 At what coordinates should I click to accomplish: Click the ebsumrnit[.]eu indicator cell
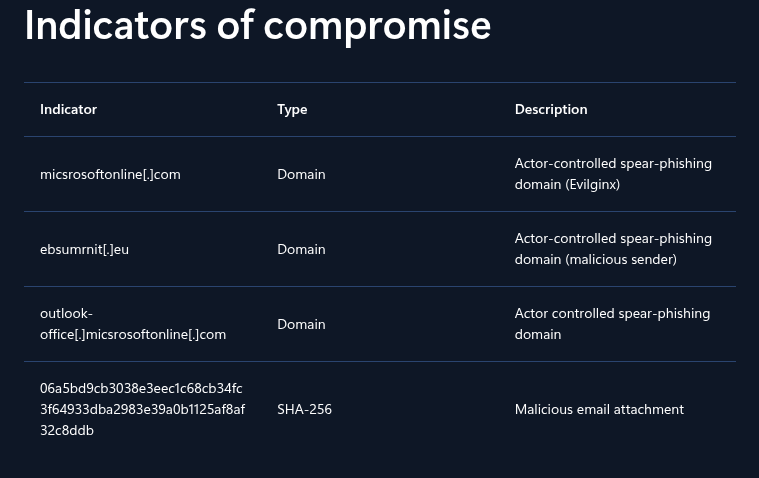(84, 249)
